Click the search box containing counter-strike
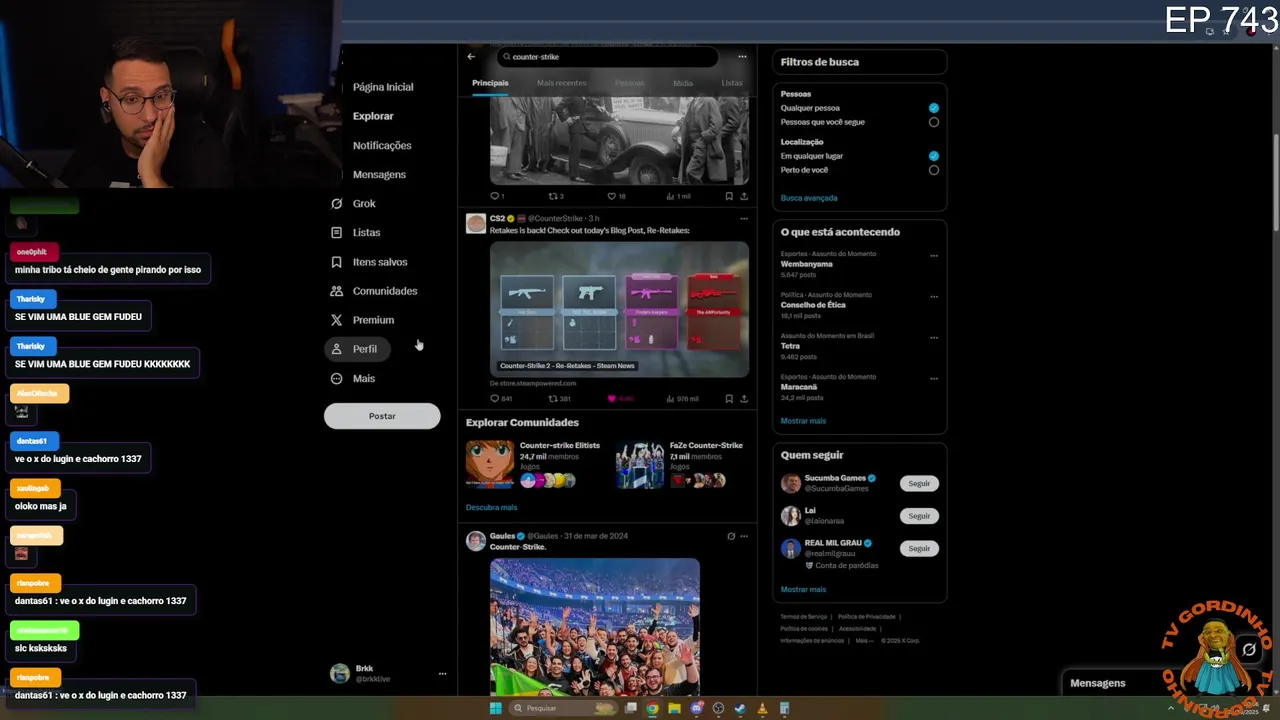 (607, 57)
